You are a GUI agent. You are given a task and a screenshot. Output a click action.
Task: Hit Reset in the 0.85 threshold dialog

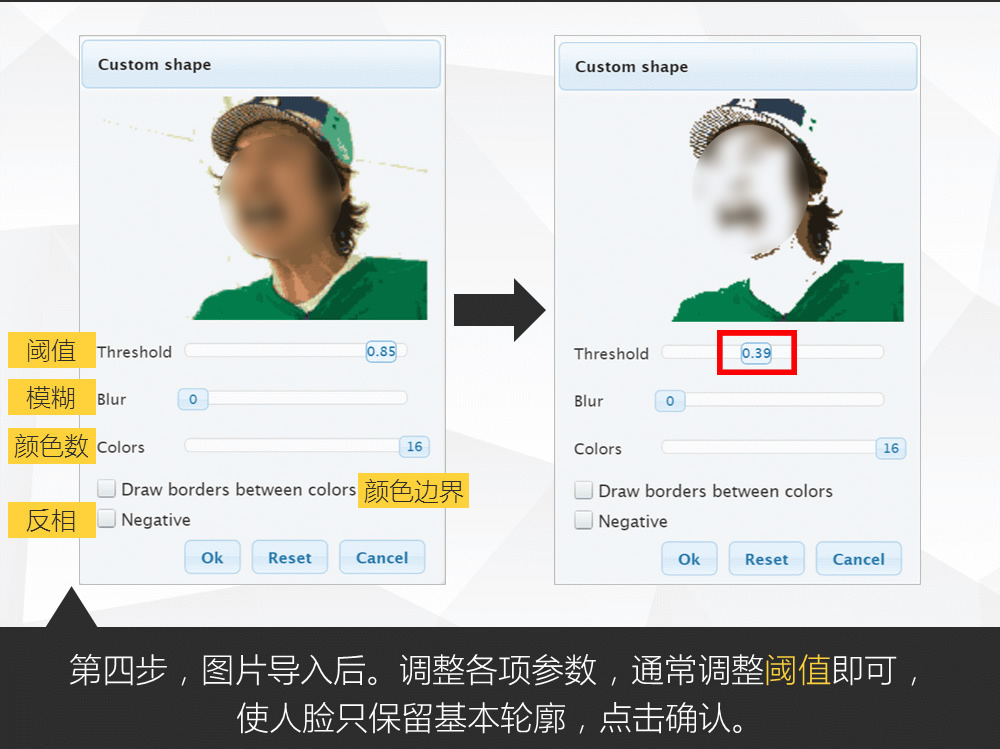(289, 558)
